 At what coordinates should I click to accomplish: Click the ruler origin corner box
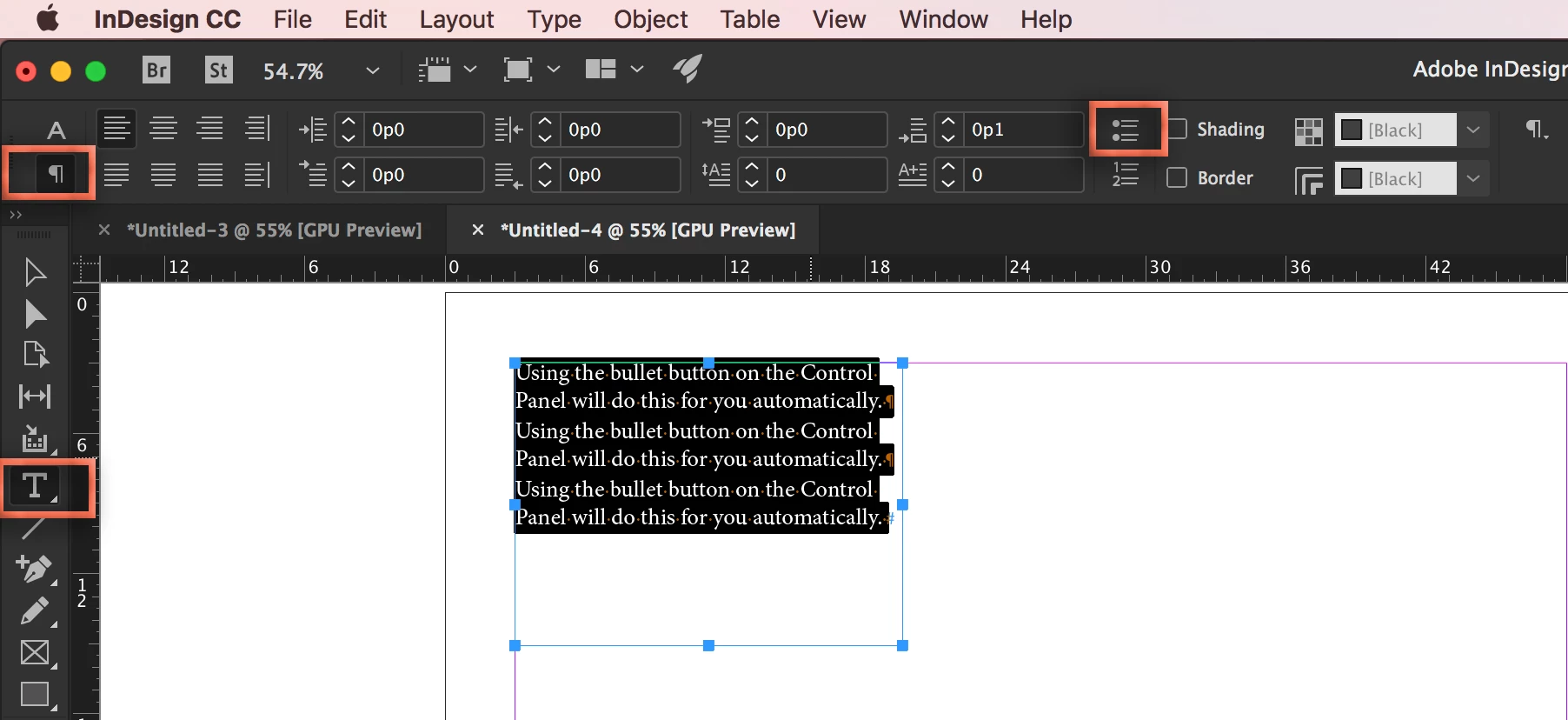(86, 269)
